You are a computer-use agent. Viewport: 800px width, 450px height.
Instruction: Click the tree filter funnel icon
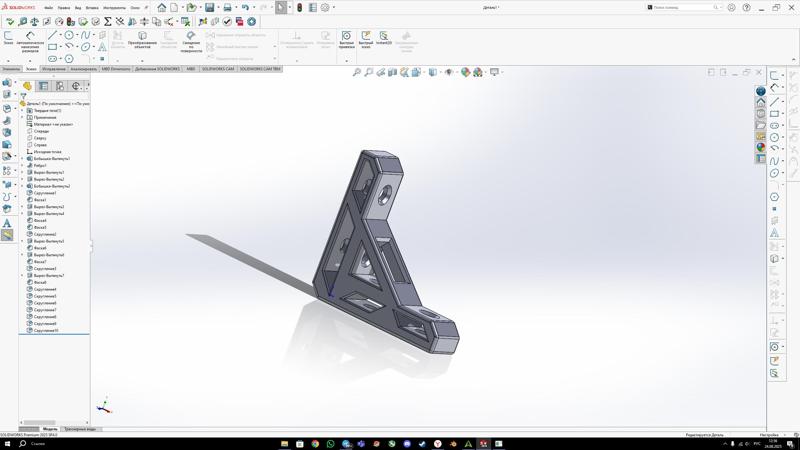(x=23, y=96)
